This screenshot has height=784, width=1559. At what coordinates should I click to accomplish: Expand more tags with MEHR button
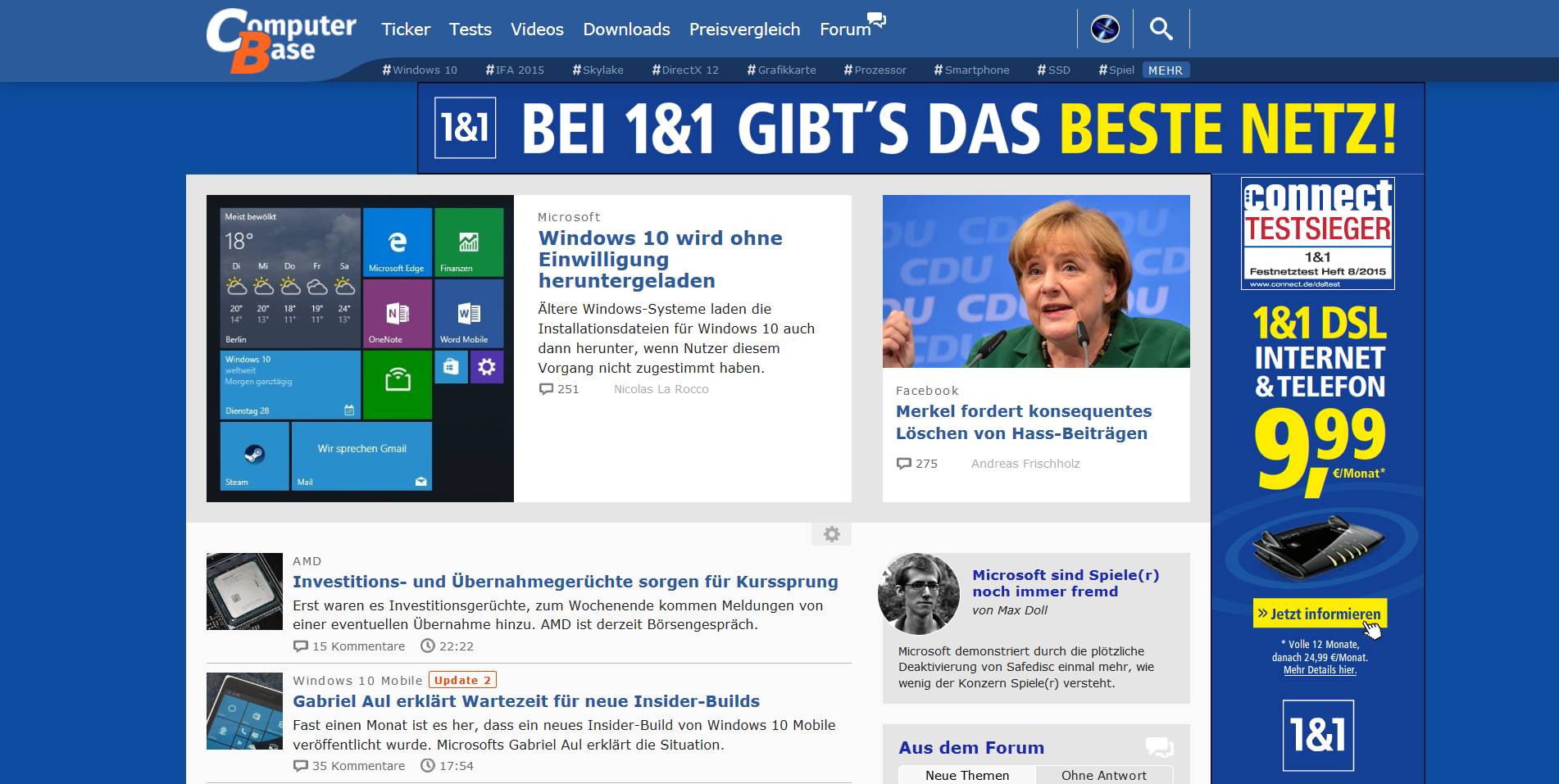1166,70
